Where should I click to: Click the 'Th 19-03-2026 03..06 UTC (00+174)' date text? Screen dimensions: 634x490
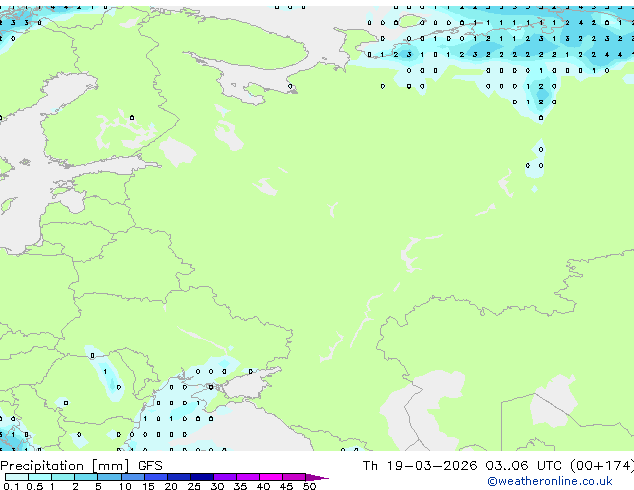498,466
